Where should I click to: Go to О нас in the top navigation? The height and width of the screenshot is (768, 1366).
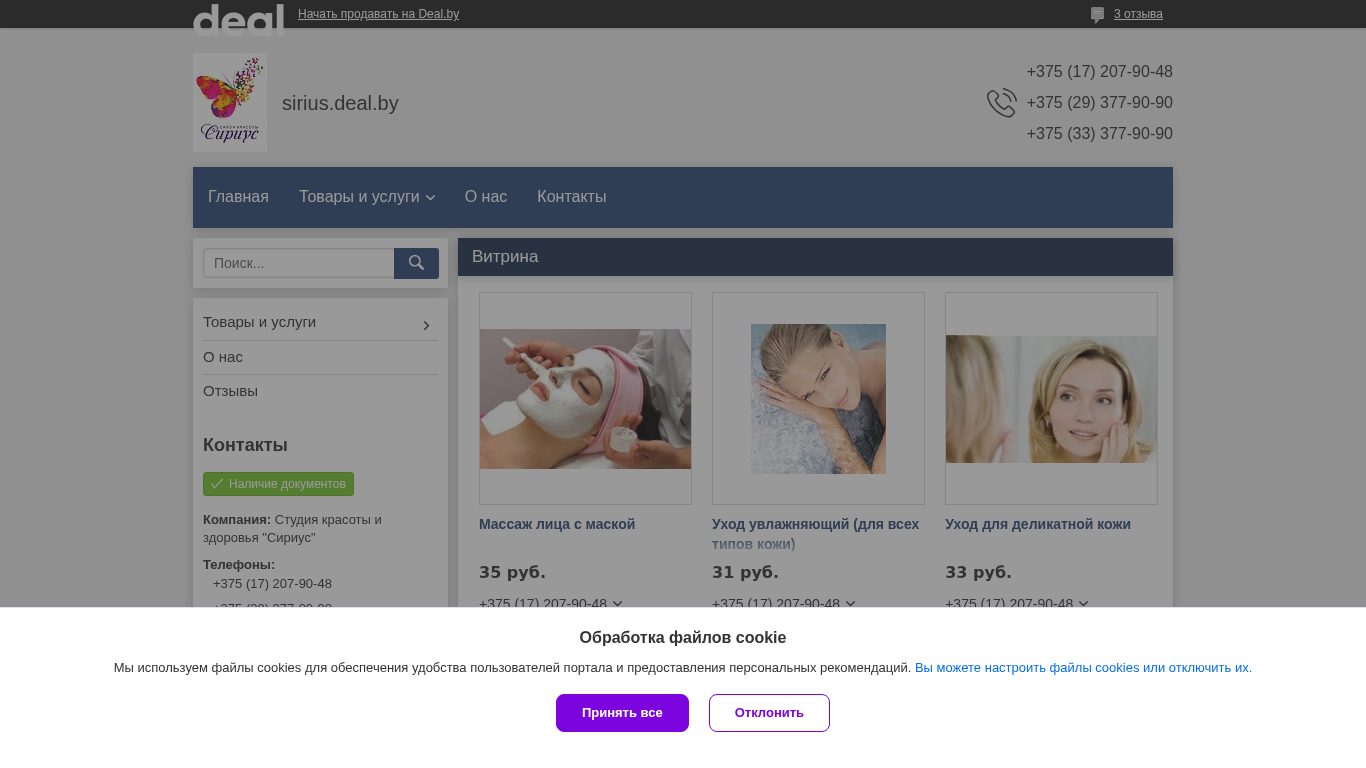click(x=486, y=197)
